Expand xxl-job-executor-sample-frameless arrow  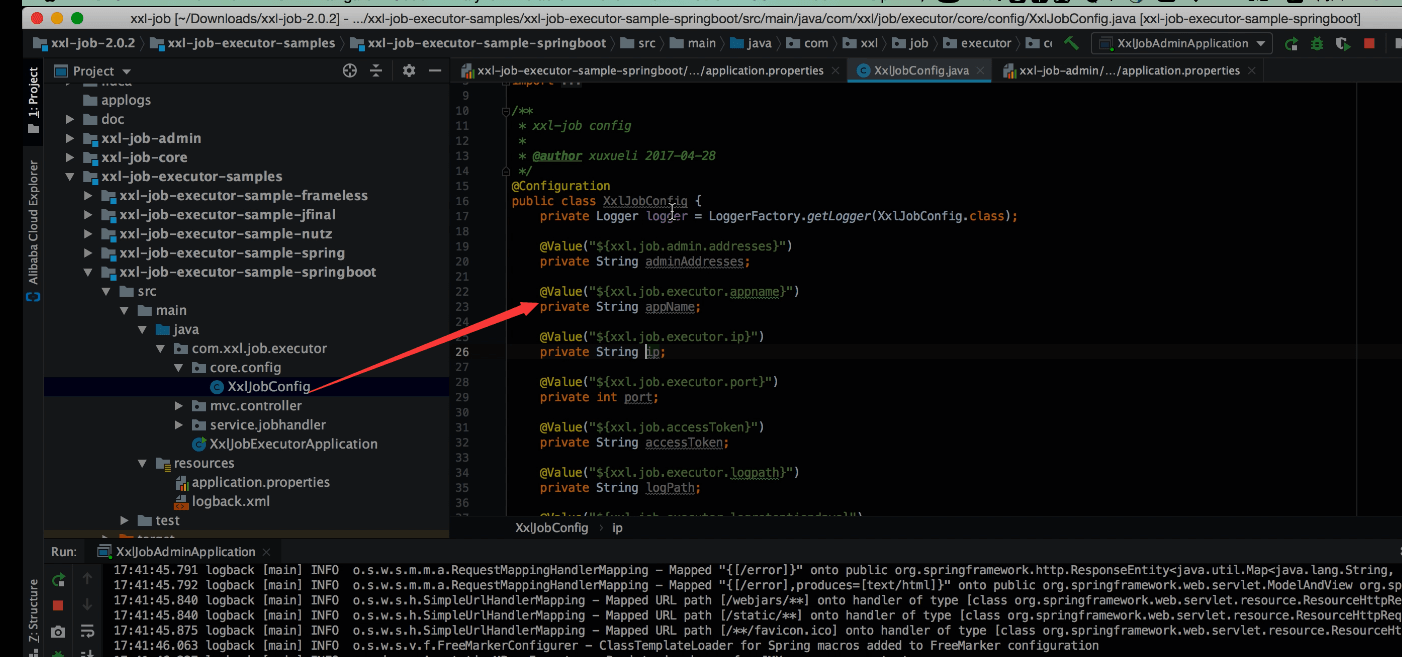88,196
